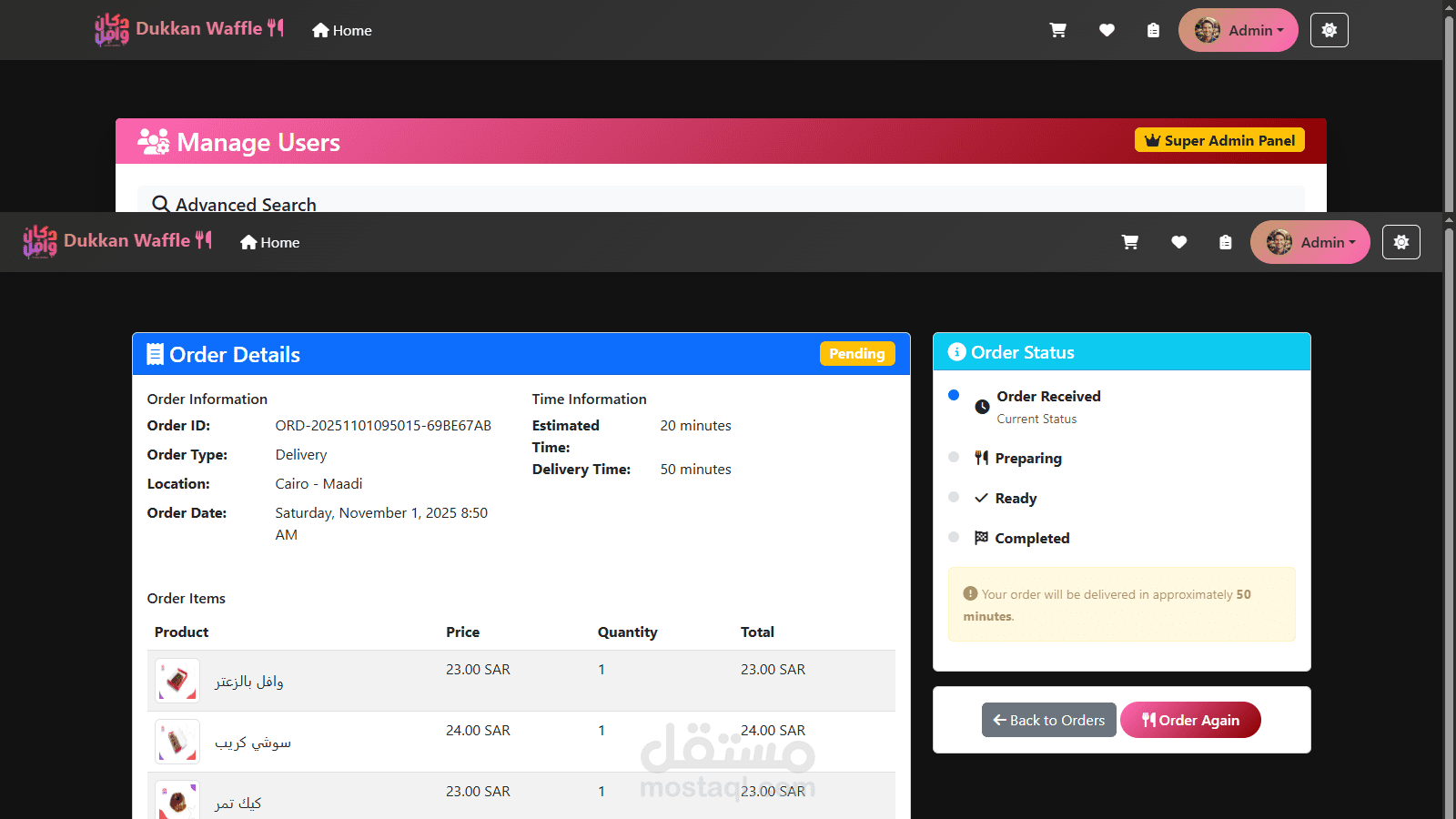
Task: Click the Pending status badge
Action: tap(857, 353)
